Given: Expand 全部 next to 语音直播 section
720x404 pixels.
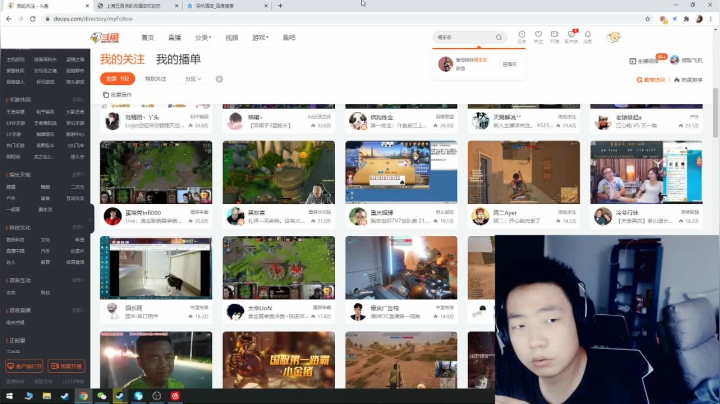Looking at the screenshot, I should [x=77, y=310].
